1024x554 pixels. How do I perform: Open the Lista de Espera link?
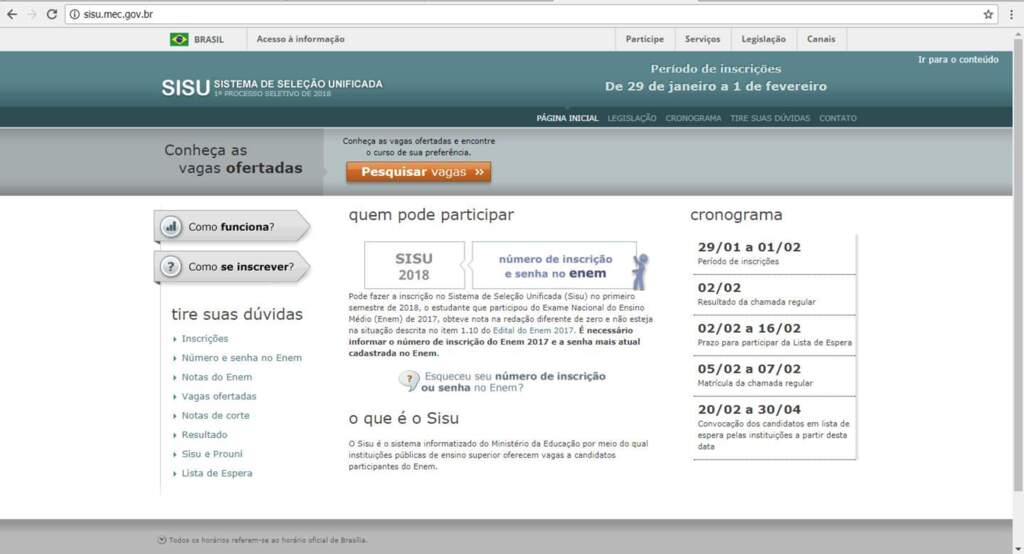[217, 473]
